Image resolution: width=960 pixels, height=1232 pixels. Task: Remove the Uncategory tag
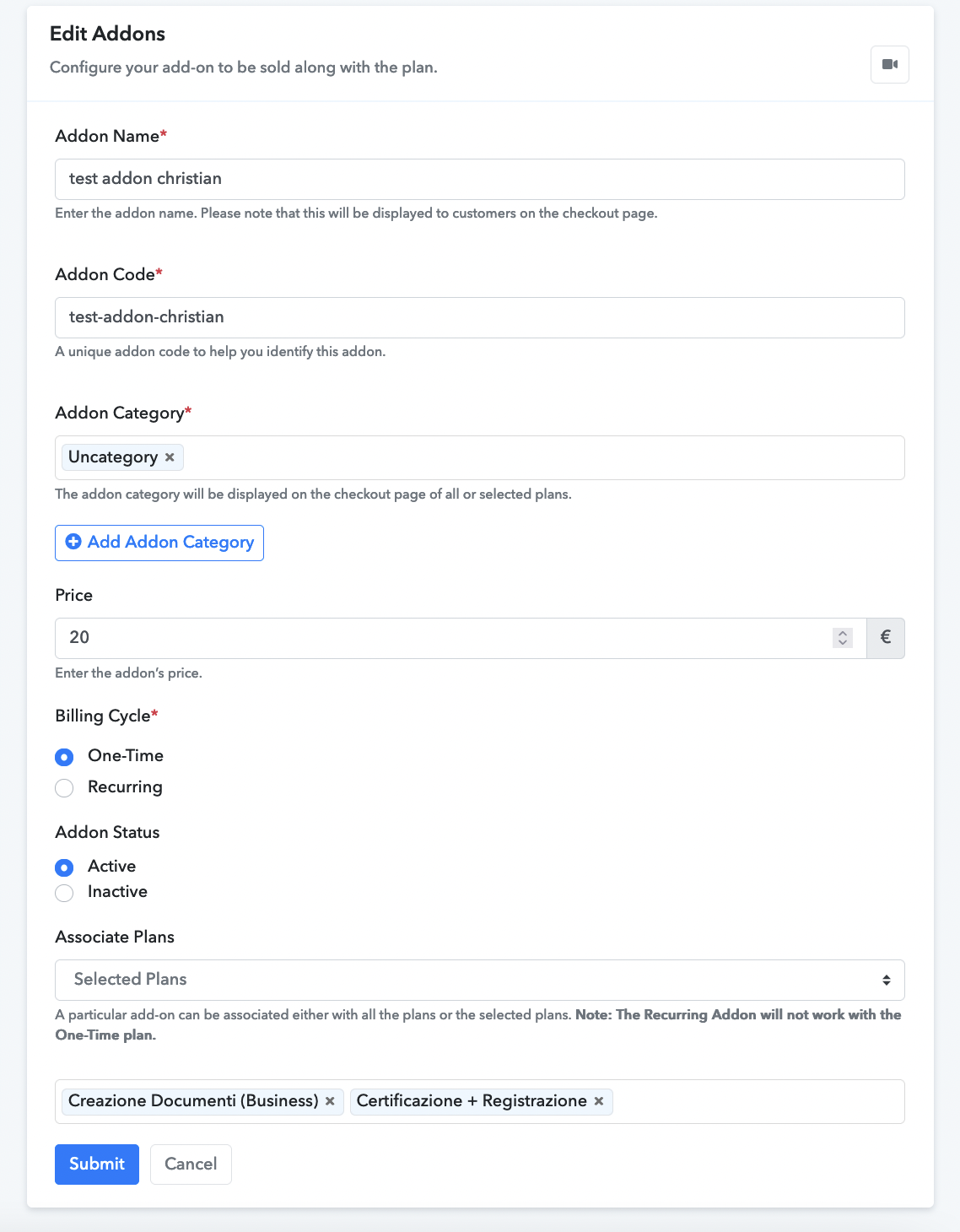(170, 457)
